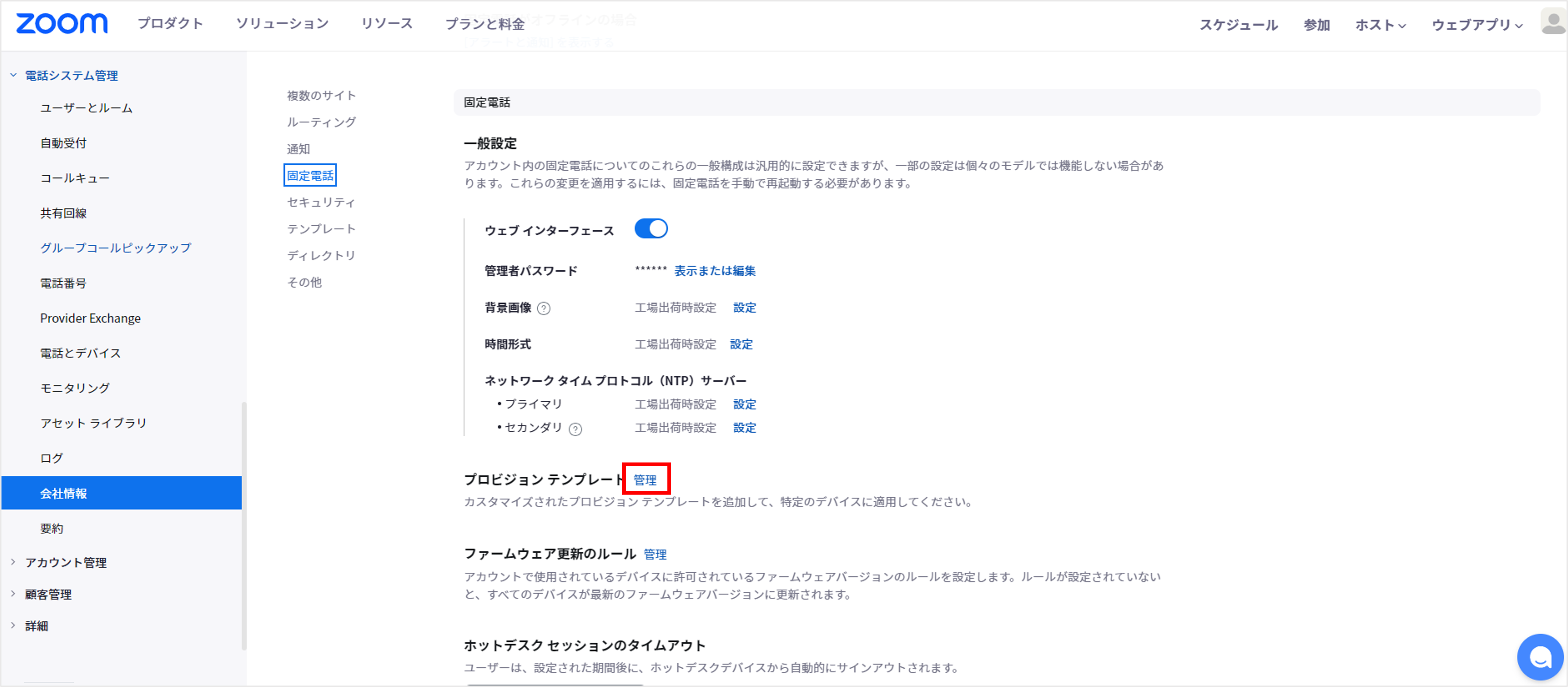Click 管理 next to ファームウェア更新のルール
The height and width of the screenshot is (687, 1568).
655,554
